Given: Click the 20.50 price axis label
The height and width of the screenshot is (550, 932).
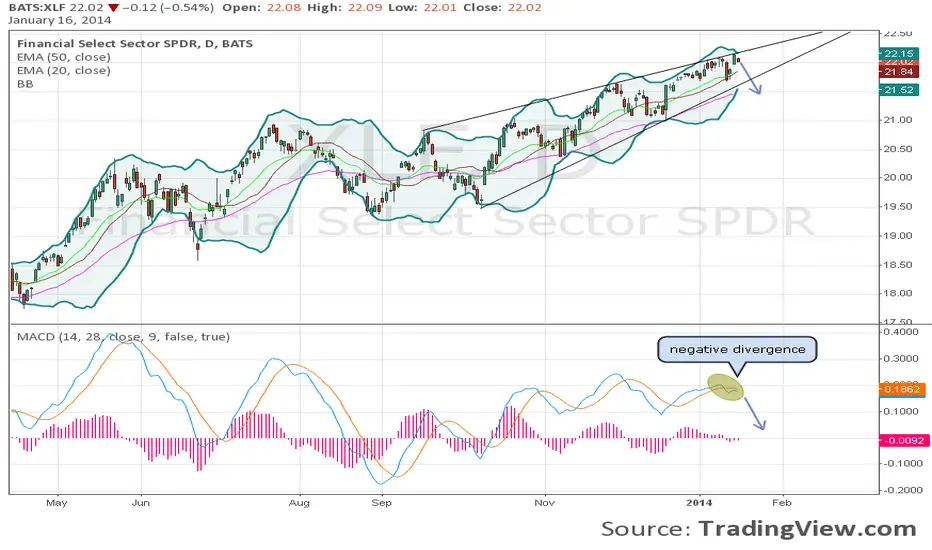Looking at the screenshot, I should point(898,149).
